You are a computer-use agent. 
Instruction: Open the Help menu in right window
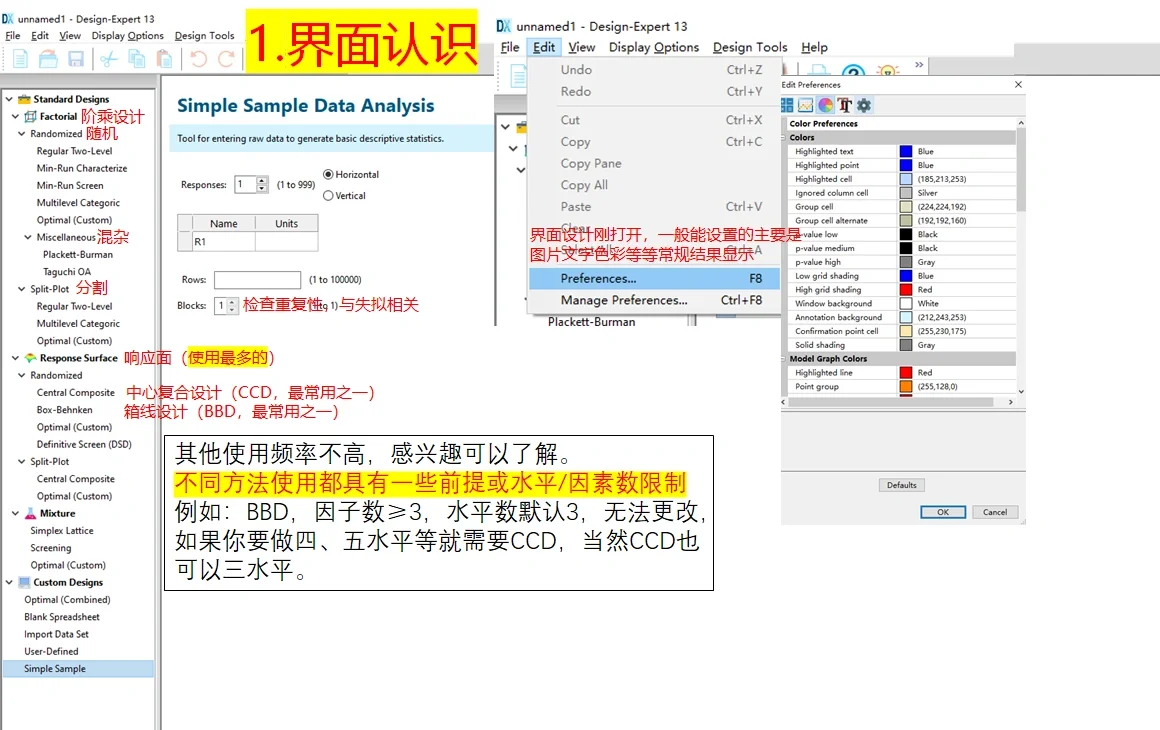(814, 47)
